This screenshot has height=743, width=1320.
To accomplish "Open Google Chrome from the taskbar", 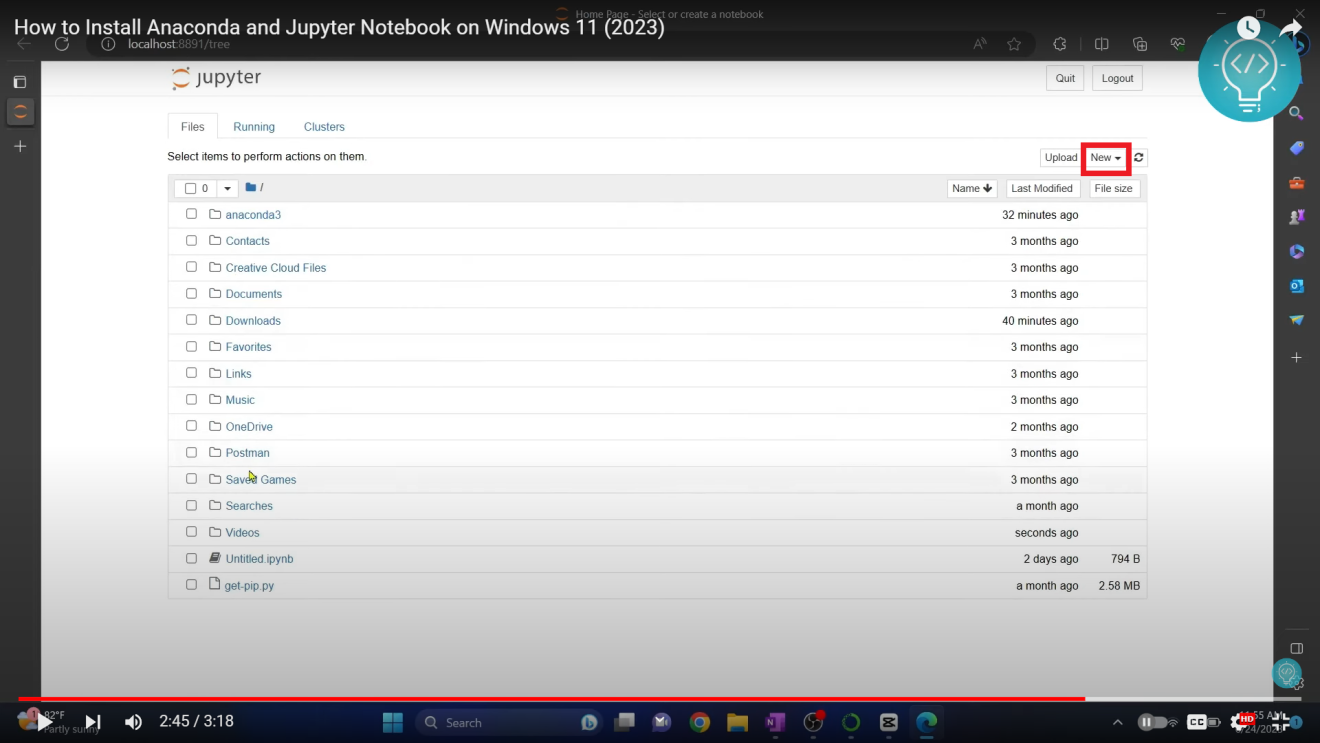I will point(699,722).
